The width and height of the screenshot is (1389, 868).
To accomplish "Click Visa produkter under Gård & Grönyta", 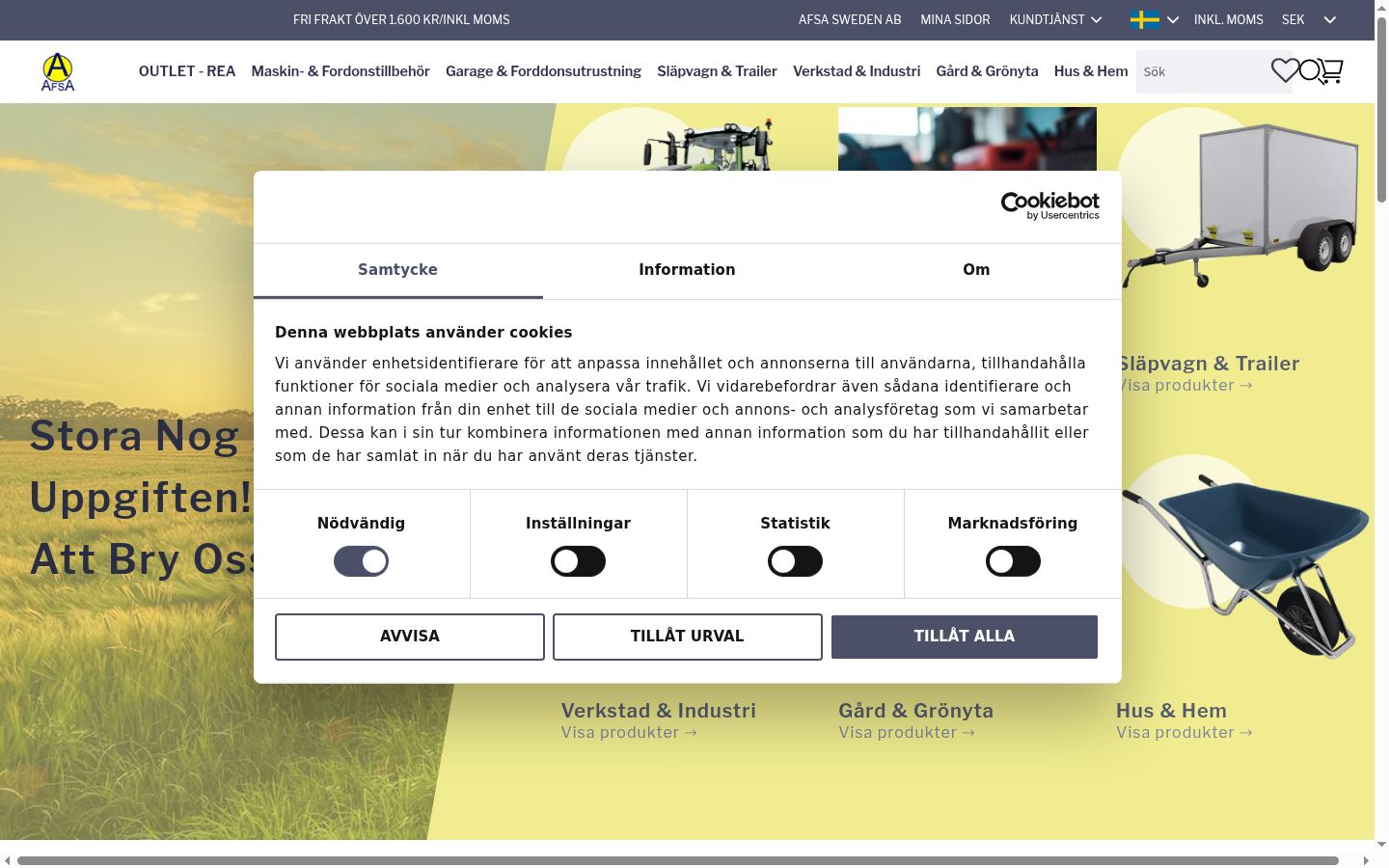I will coord(907,733).
